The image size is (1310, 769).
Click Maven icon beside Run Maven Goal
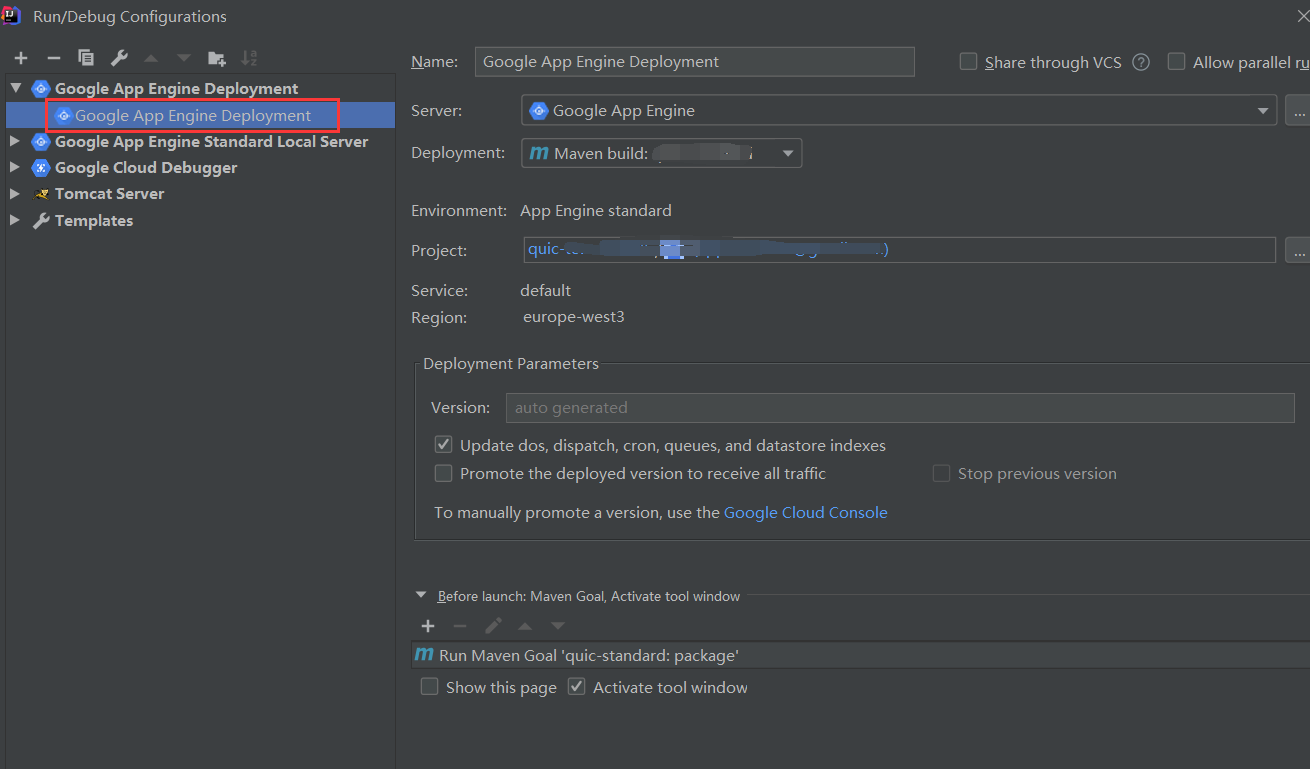point(424,656)
